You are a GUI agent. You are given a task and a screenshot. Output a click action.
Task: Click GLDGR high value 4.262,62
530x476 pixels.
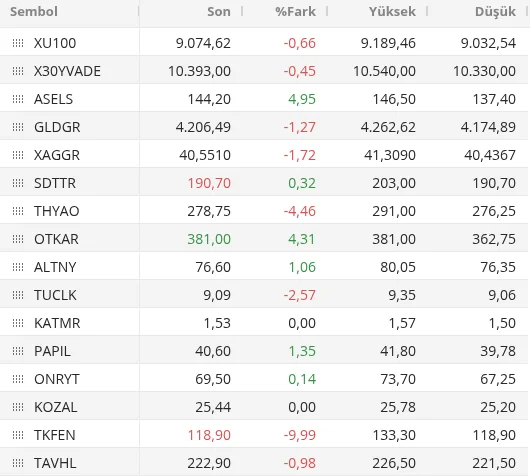(388, 127)
